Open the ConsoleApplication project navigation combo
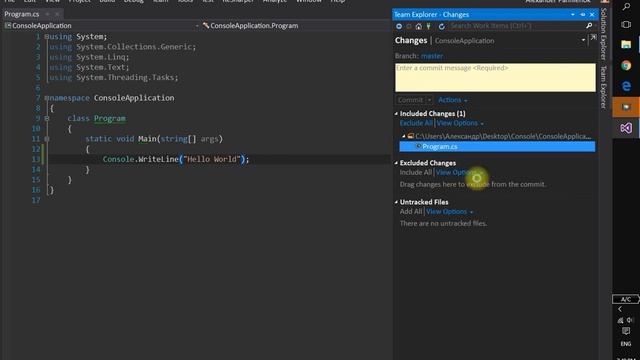This screenshot has height=360, width=640. point(102,26)
